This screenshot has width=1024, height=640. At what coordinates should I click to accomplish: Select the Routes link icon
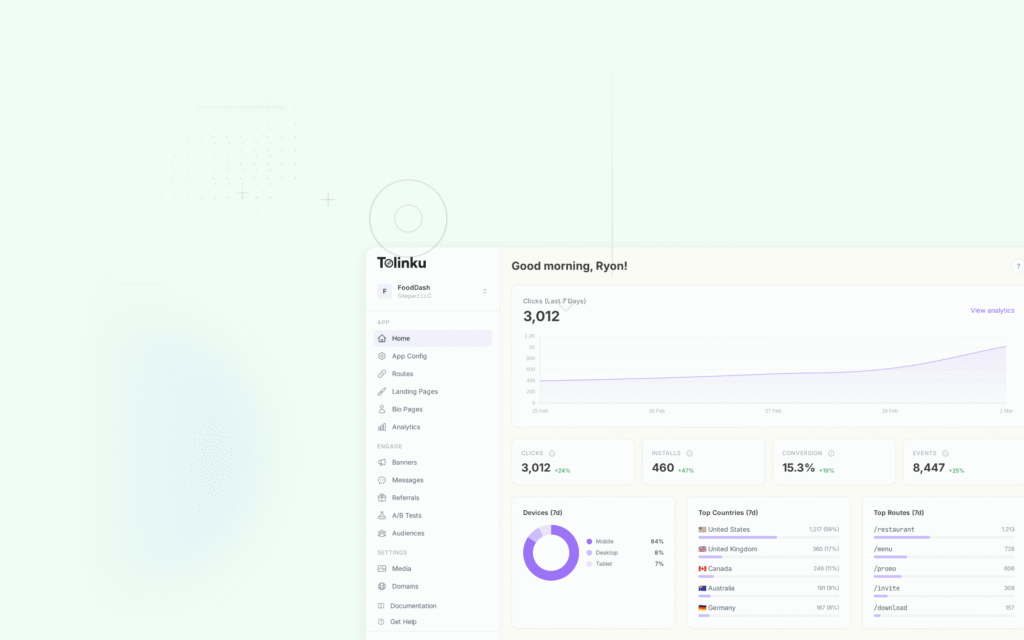pyautogui.click(x=382, y=373)
